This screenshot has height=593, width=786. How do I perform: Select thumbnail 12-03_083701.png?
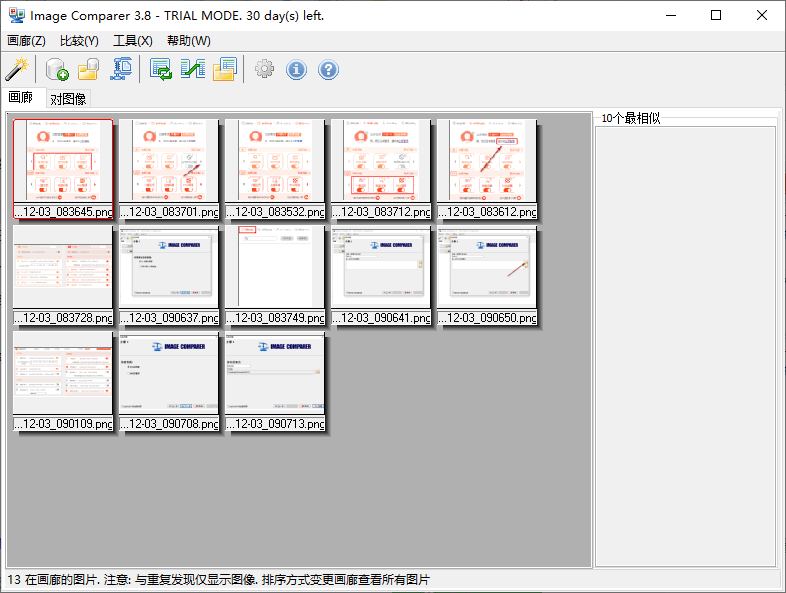pos(169,169)
